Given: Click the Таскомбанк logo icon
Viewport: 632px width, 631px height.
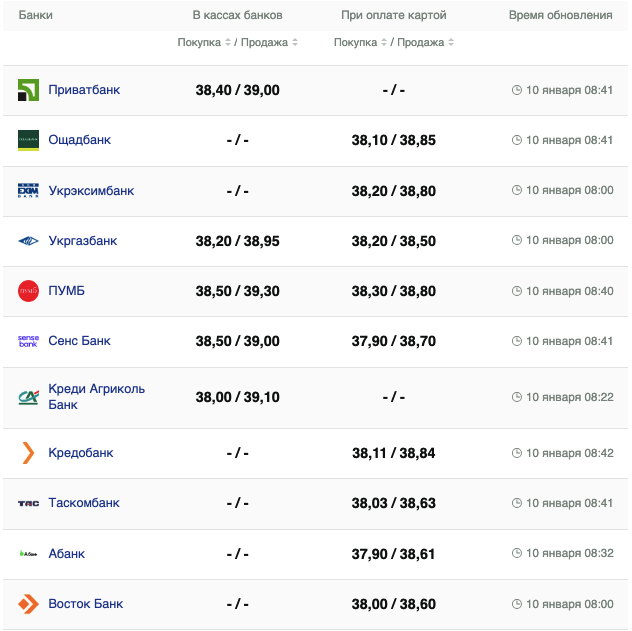Looking at the screenshot, I should pyautogui.click(x=28, y=503).
